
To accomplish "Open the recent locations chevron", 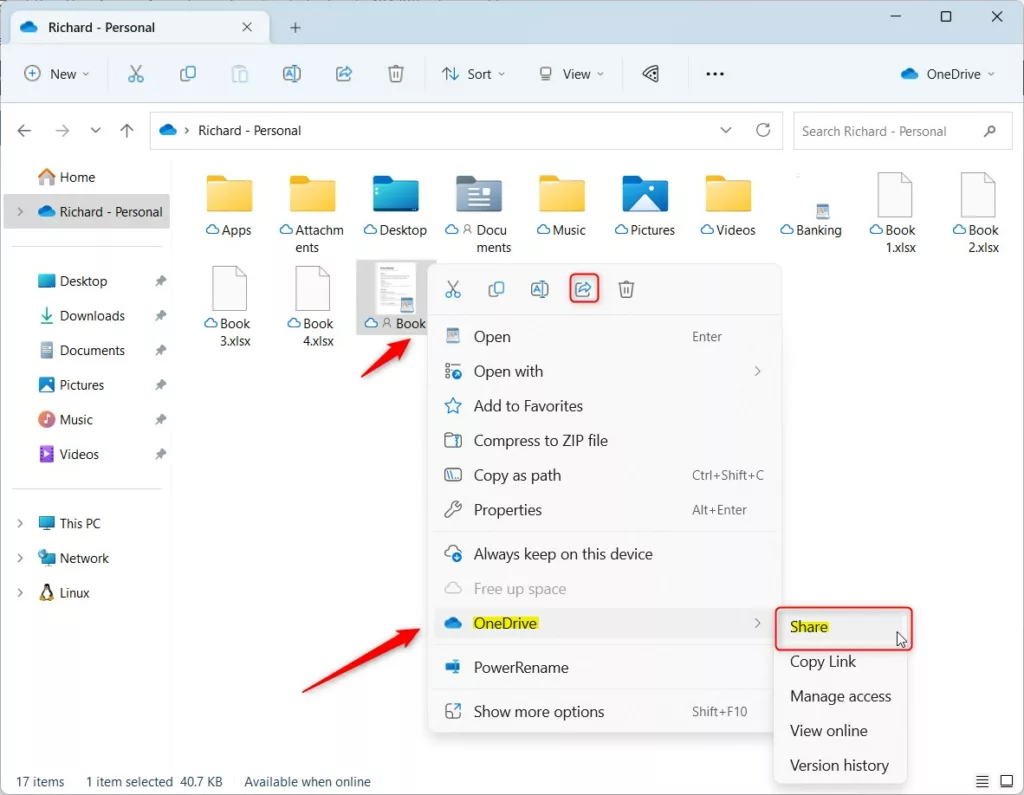I will pyautogui.click(x=95, y=131).
